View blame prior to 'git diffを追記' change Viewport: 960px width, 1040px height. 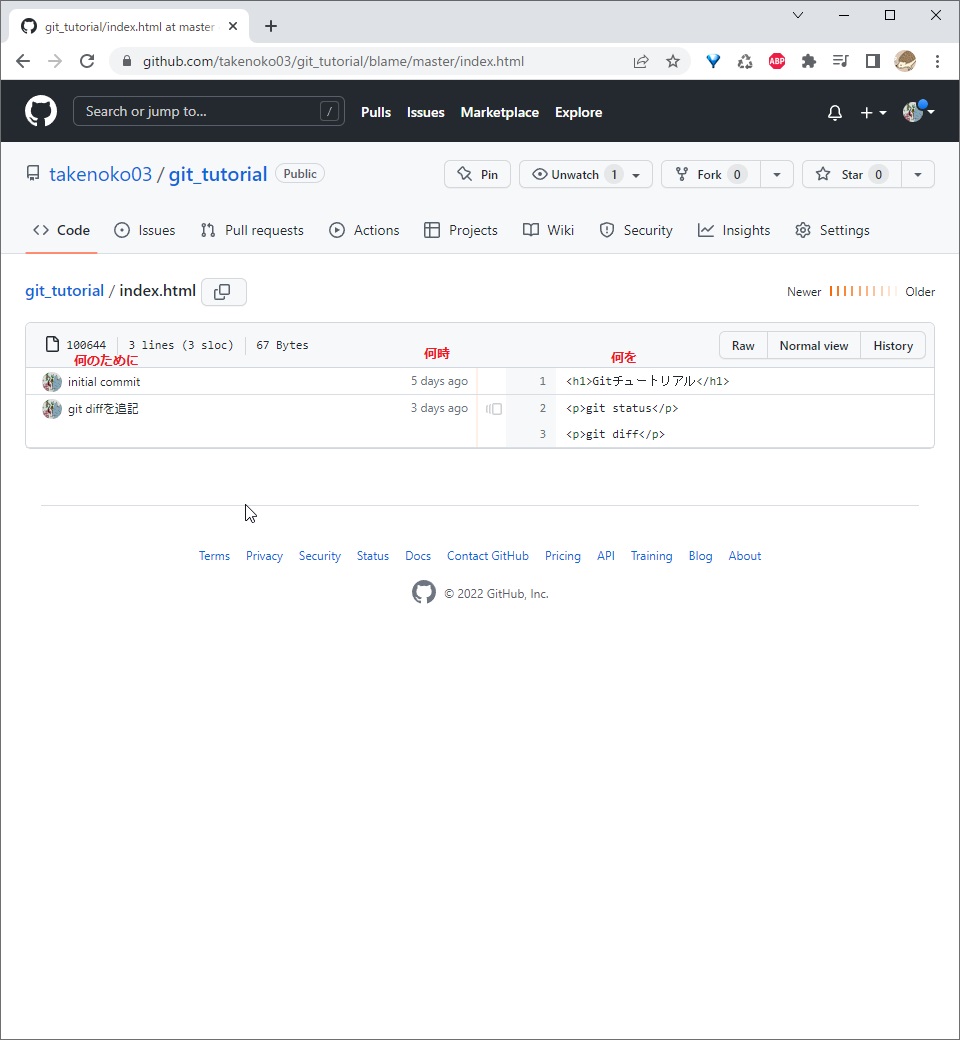point(494,409)
